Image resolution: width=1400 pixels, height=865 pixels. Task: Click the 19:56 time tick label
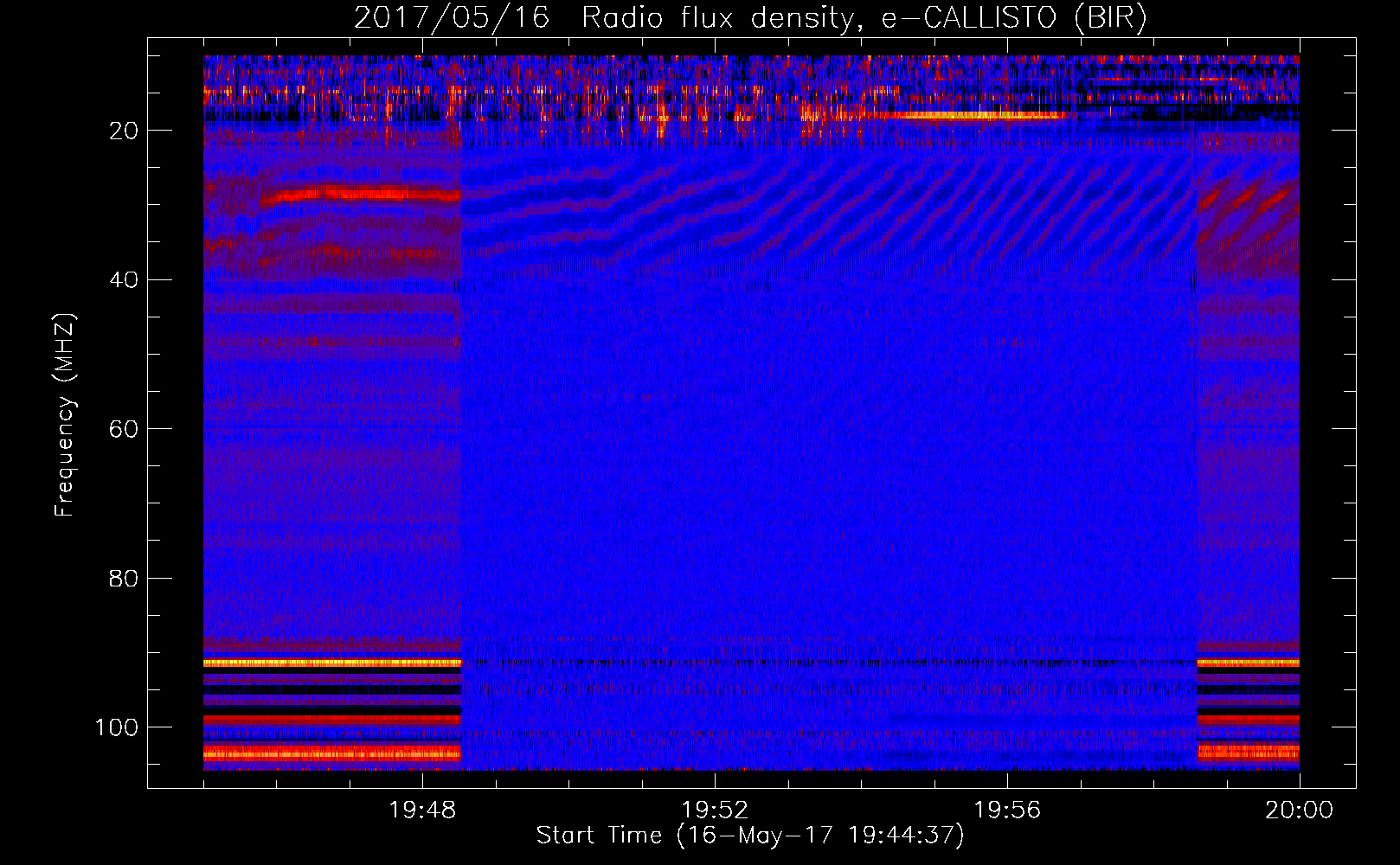[1007, 811]
